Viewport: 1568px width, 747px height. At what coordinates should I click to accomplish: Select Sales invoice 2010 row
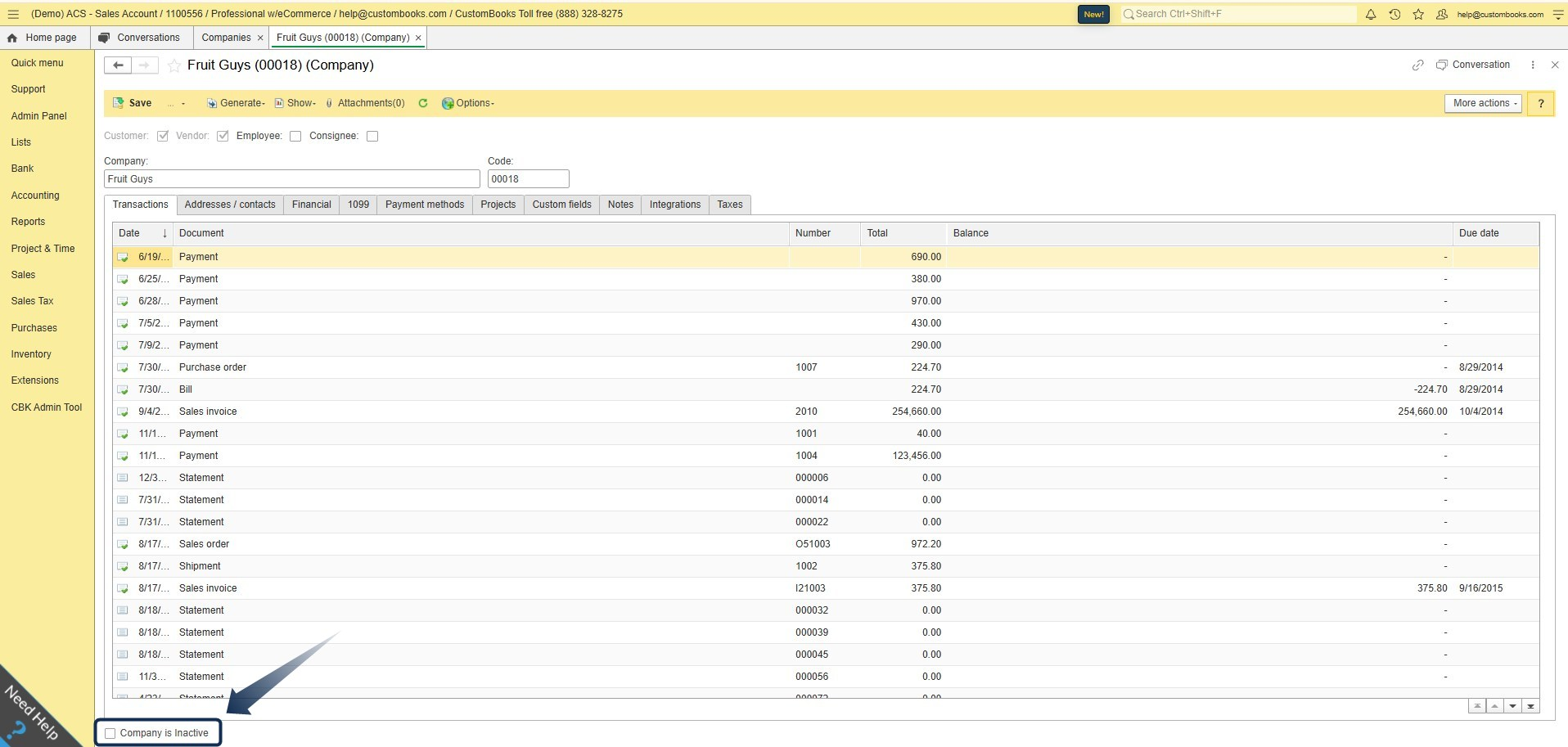pyautogui.click(x=826, y=412)
